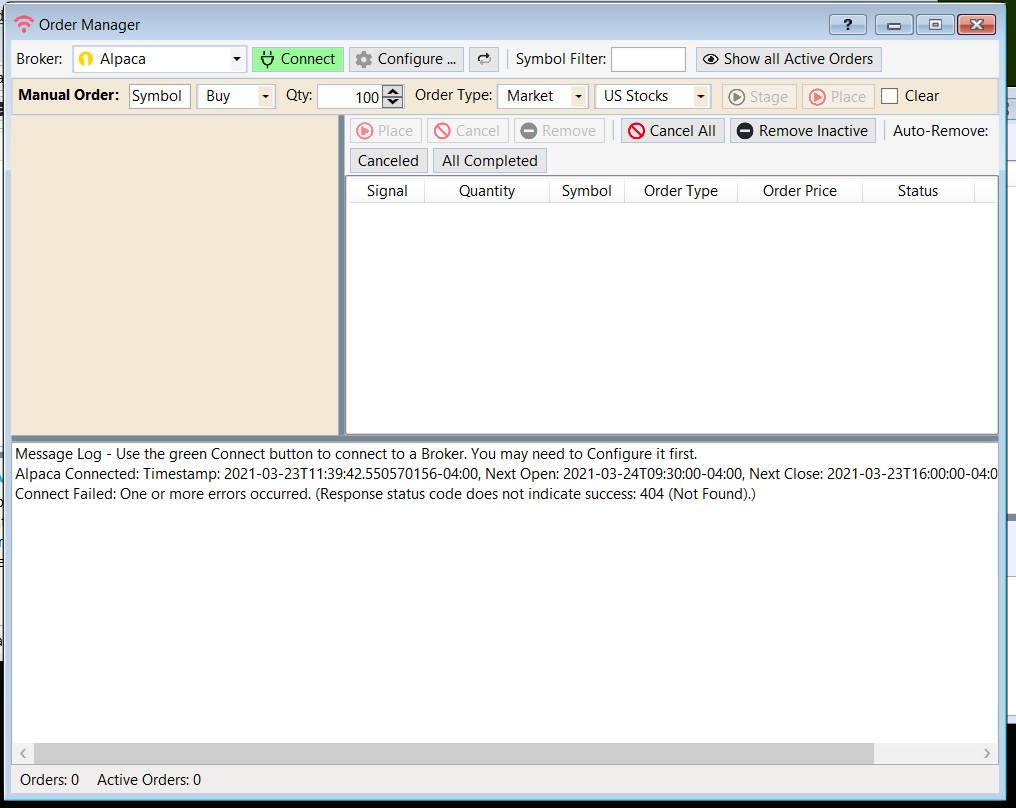
Task: Click the 'Message Log - Use the green Connect' line
Action: click(x=356, y=454)
